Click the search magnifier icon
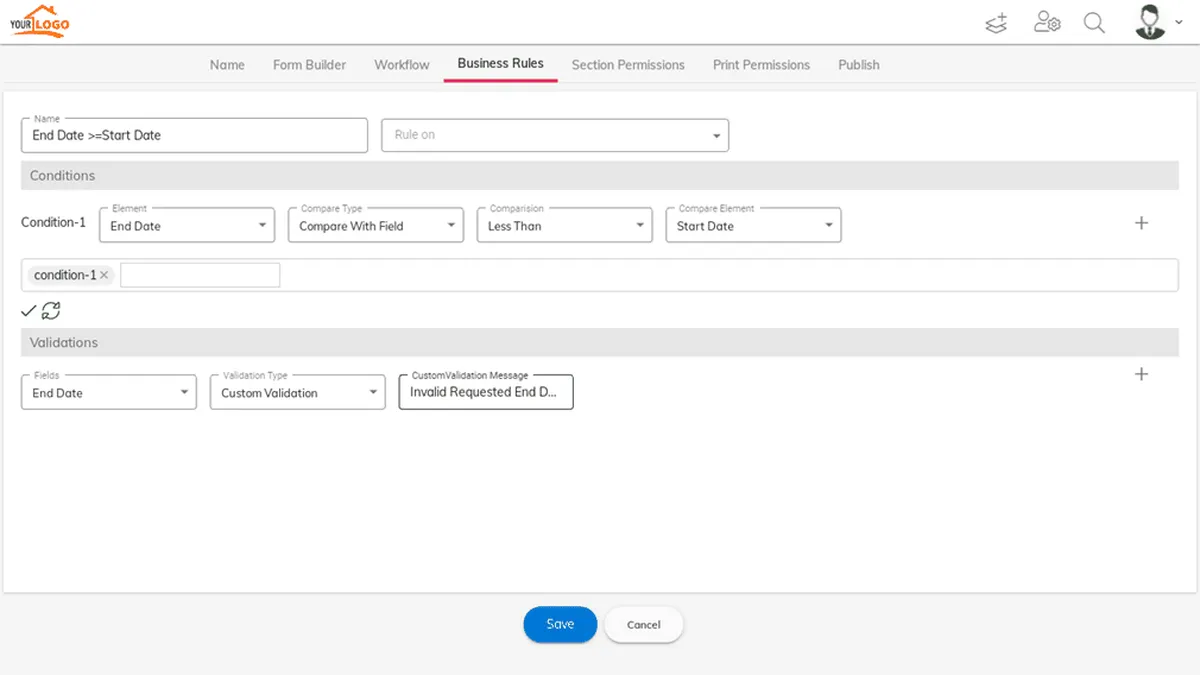The width and height of the screenshot is (1200, 675). click(1095, 22)
